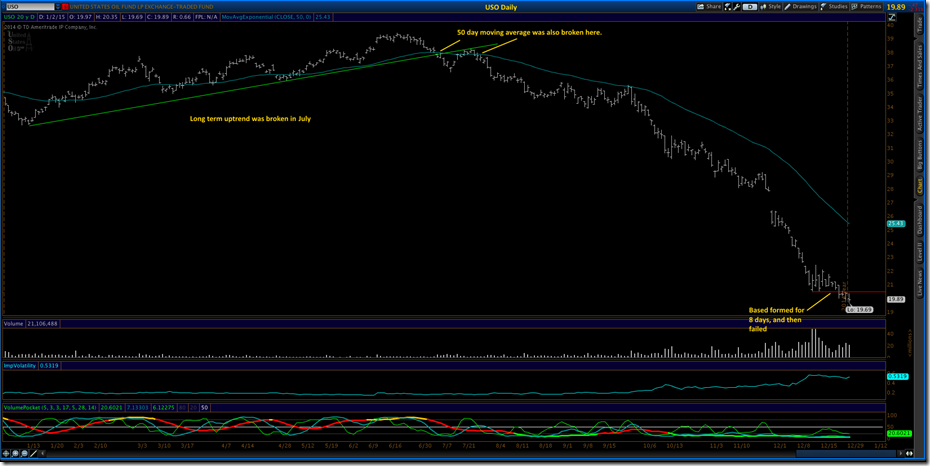Image resolution: width=930 pixels, height=466 pixels.
Task: Change the D timeframe aggregation button
Action: click(750, 7)
